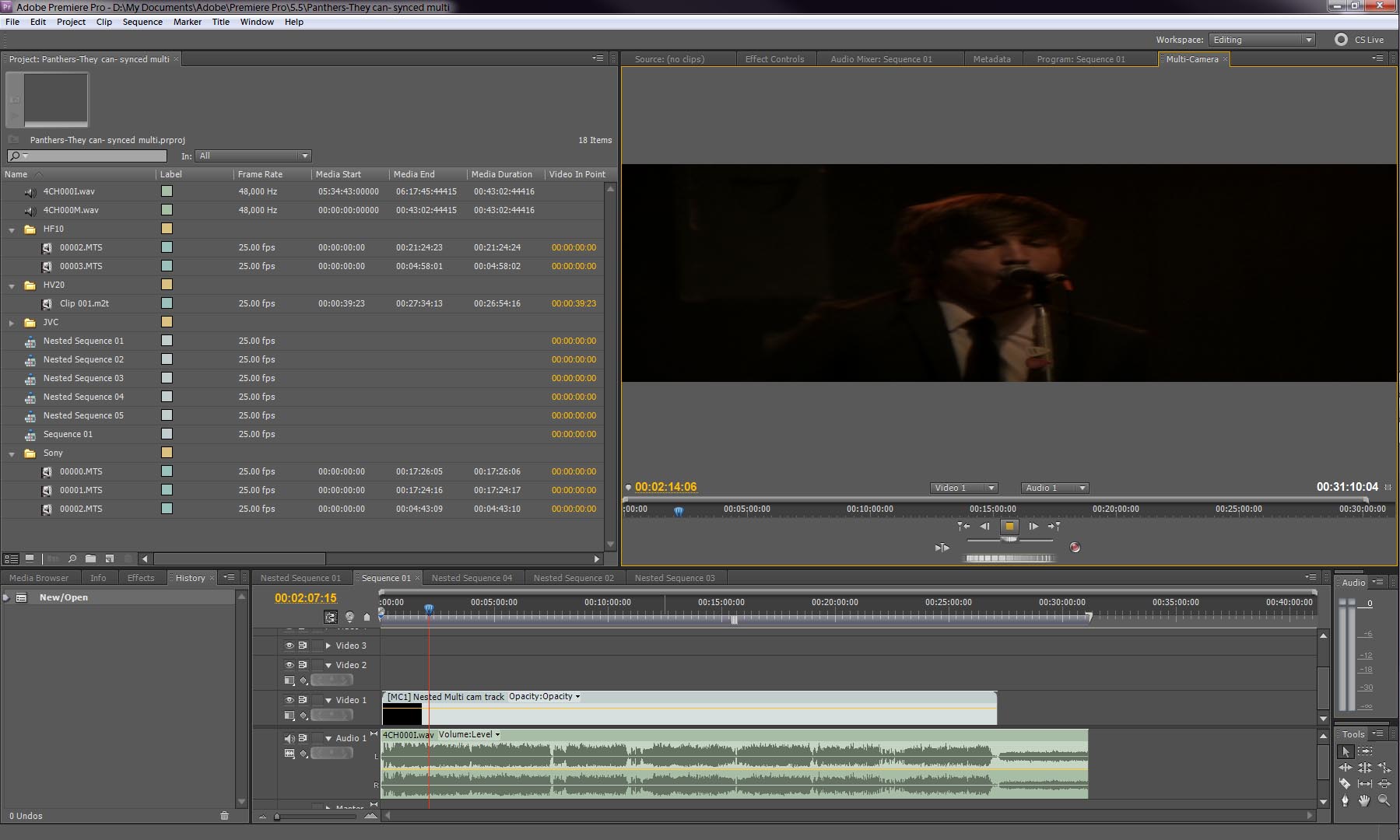Select the Zoom tool in Tools panel
The width and height of the screenshot is (1400, 840).
[1384, 800]
